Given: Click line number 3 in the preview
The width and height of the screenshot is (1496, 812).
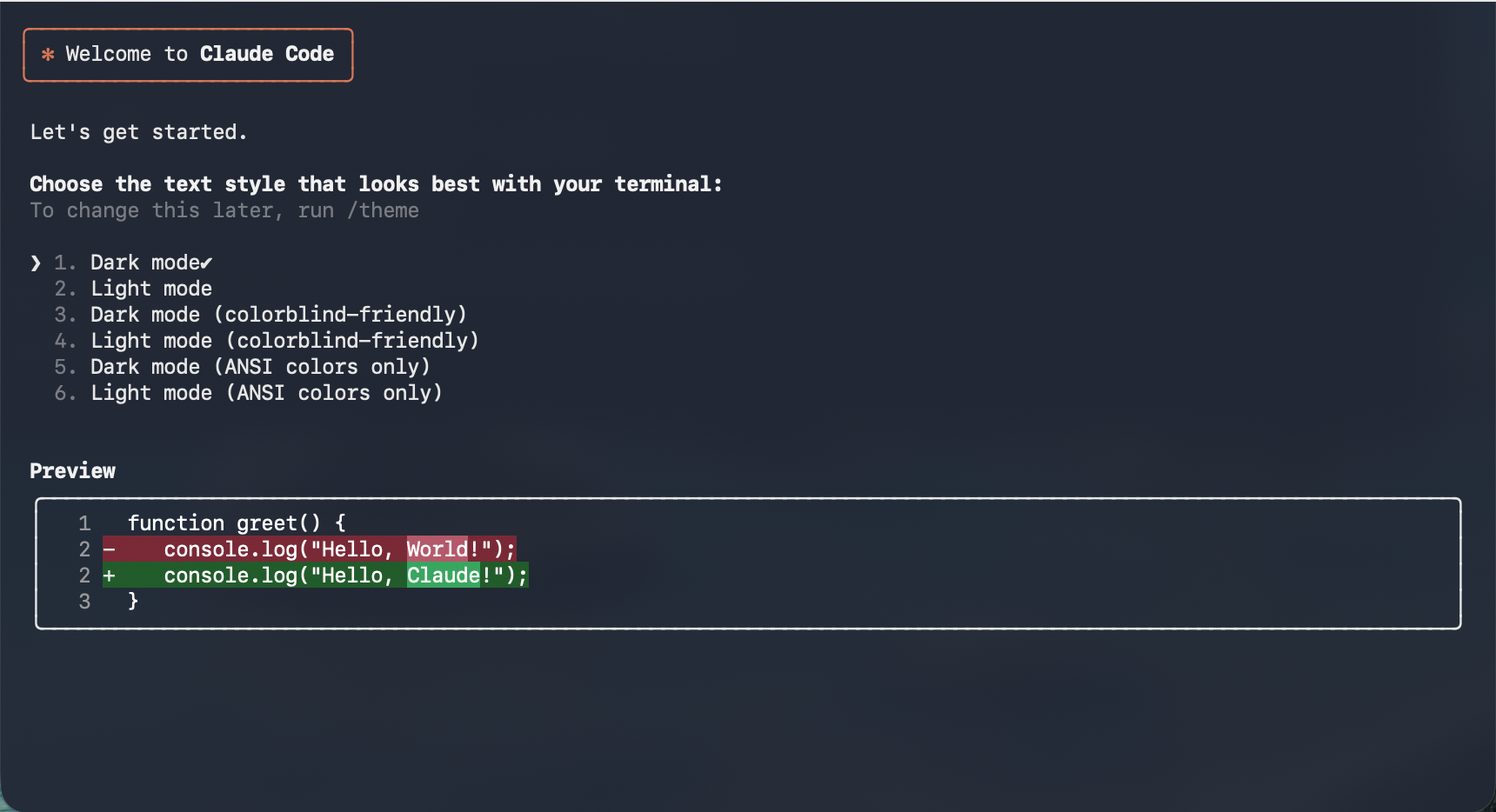Looking at the screenshot, I should [84, 602].
